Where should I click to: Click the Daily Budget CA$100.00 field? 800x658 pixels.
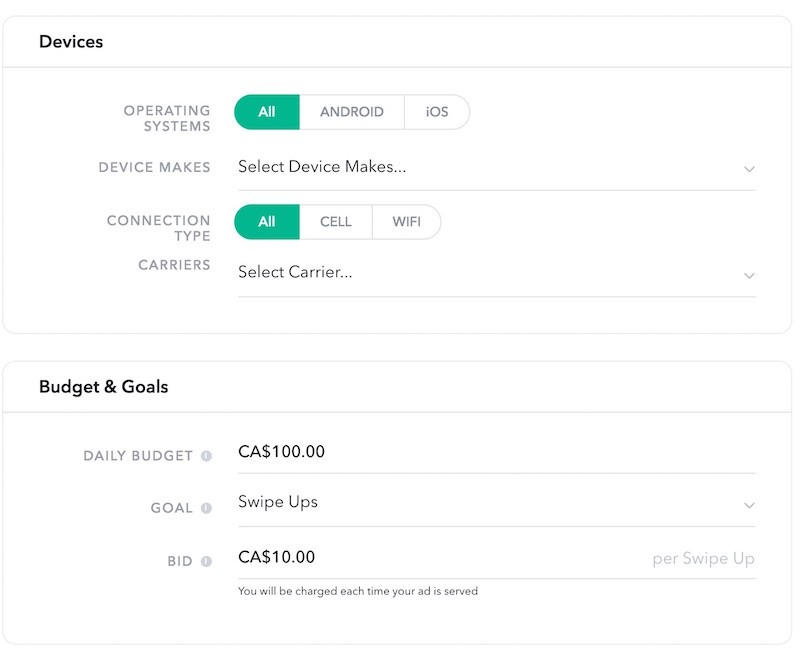pos(496,452)
